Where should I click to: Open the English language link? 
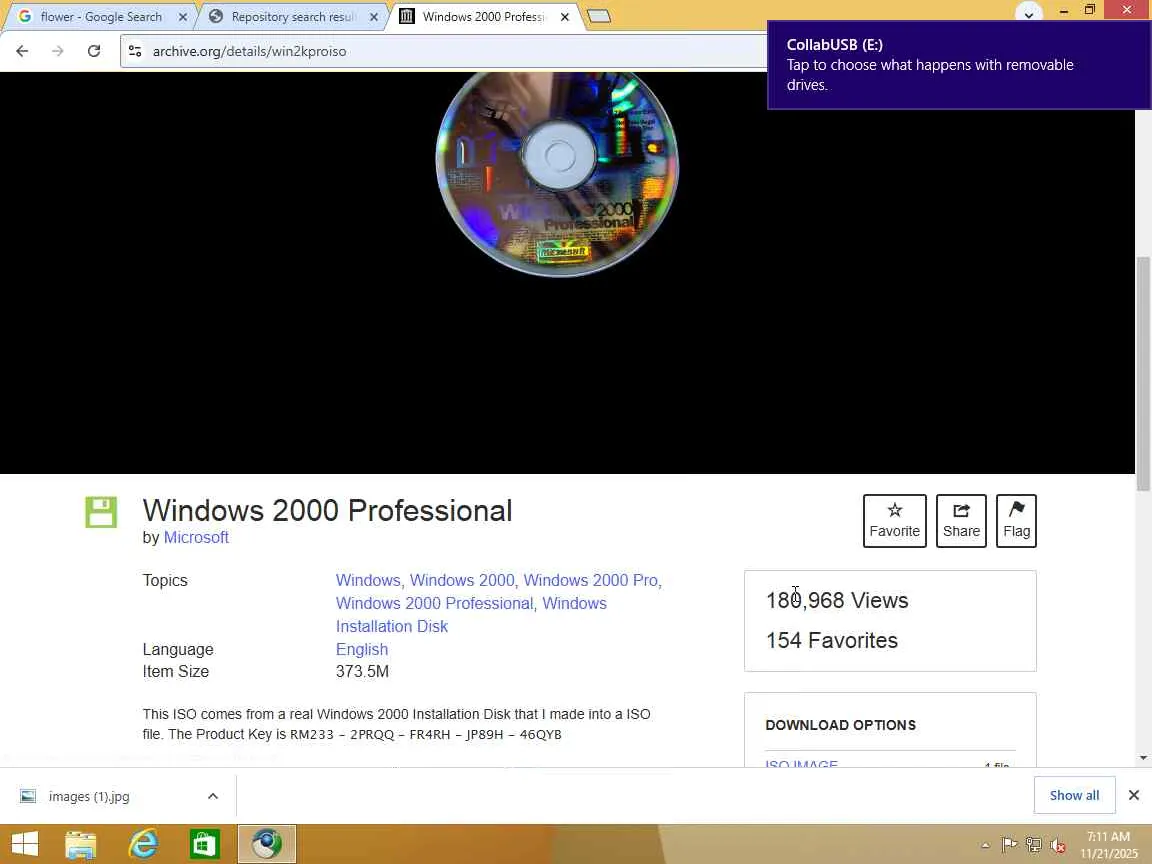(x=361, y=649)
